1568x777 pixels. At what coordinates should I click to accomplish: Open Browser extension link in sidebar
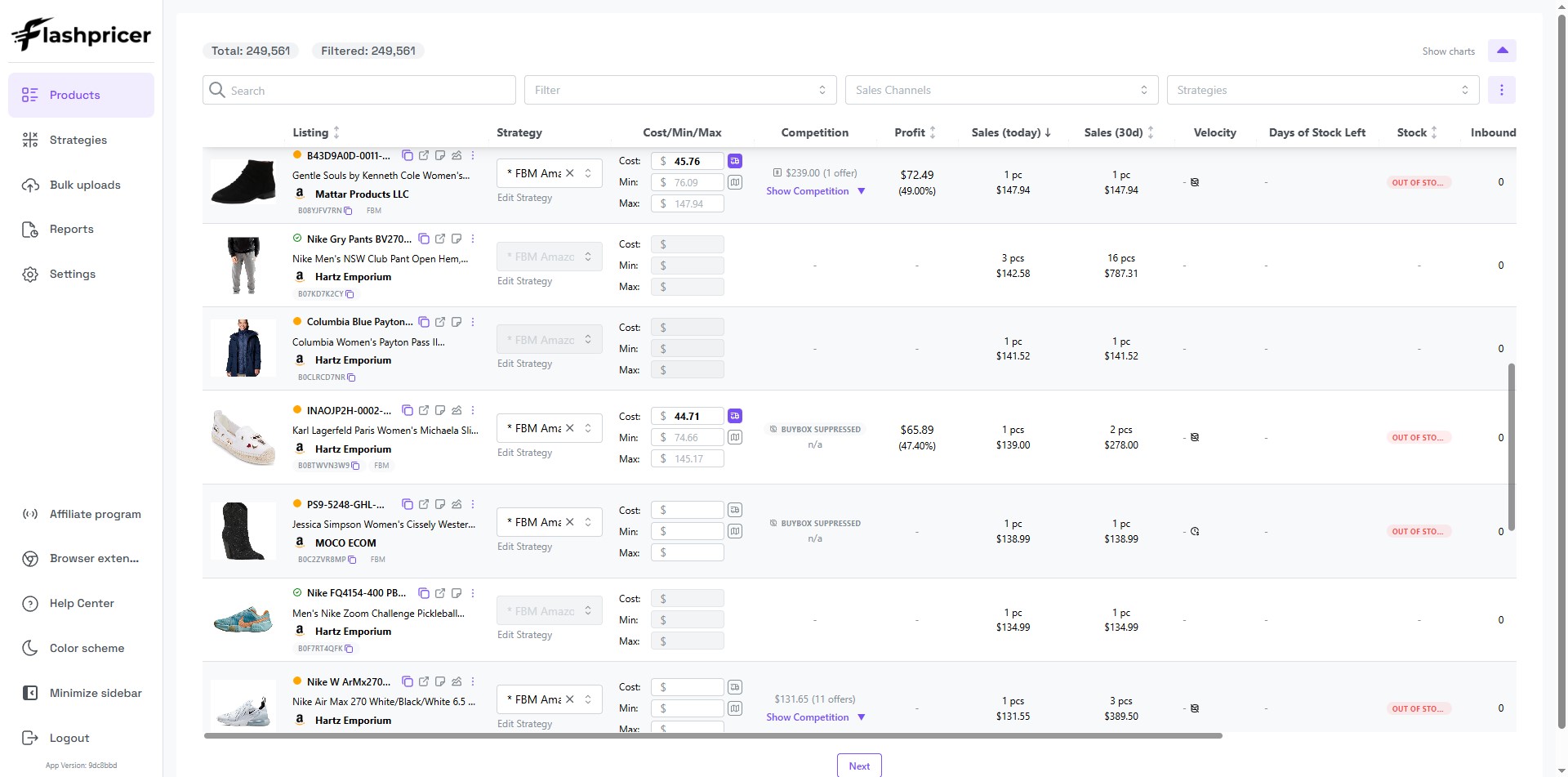point(81,559)
